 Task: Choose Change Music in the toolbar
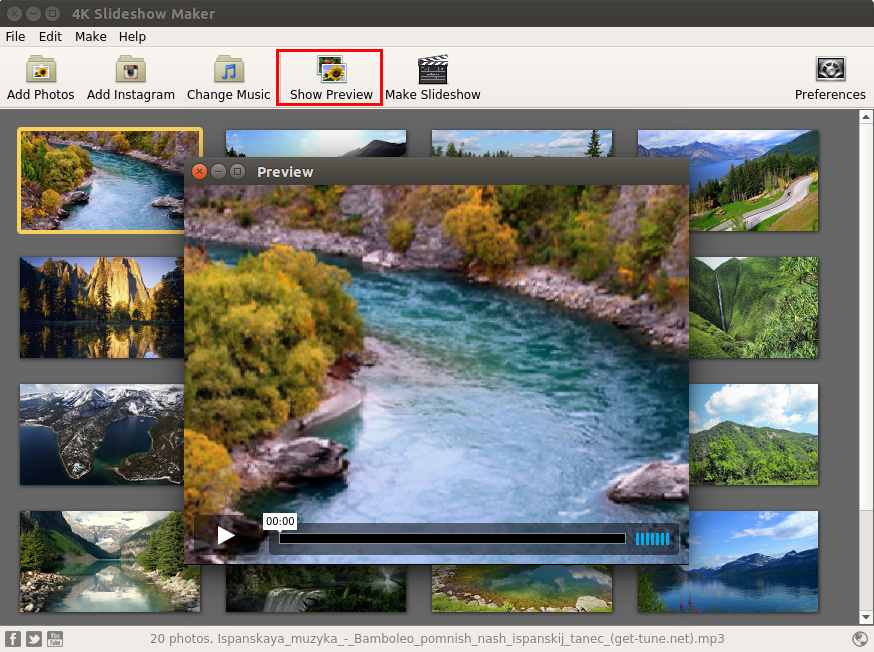pyautogui.click(x=229, y=78)
